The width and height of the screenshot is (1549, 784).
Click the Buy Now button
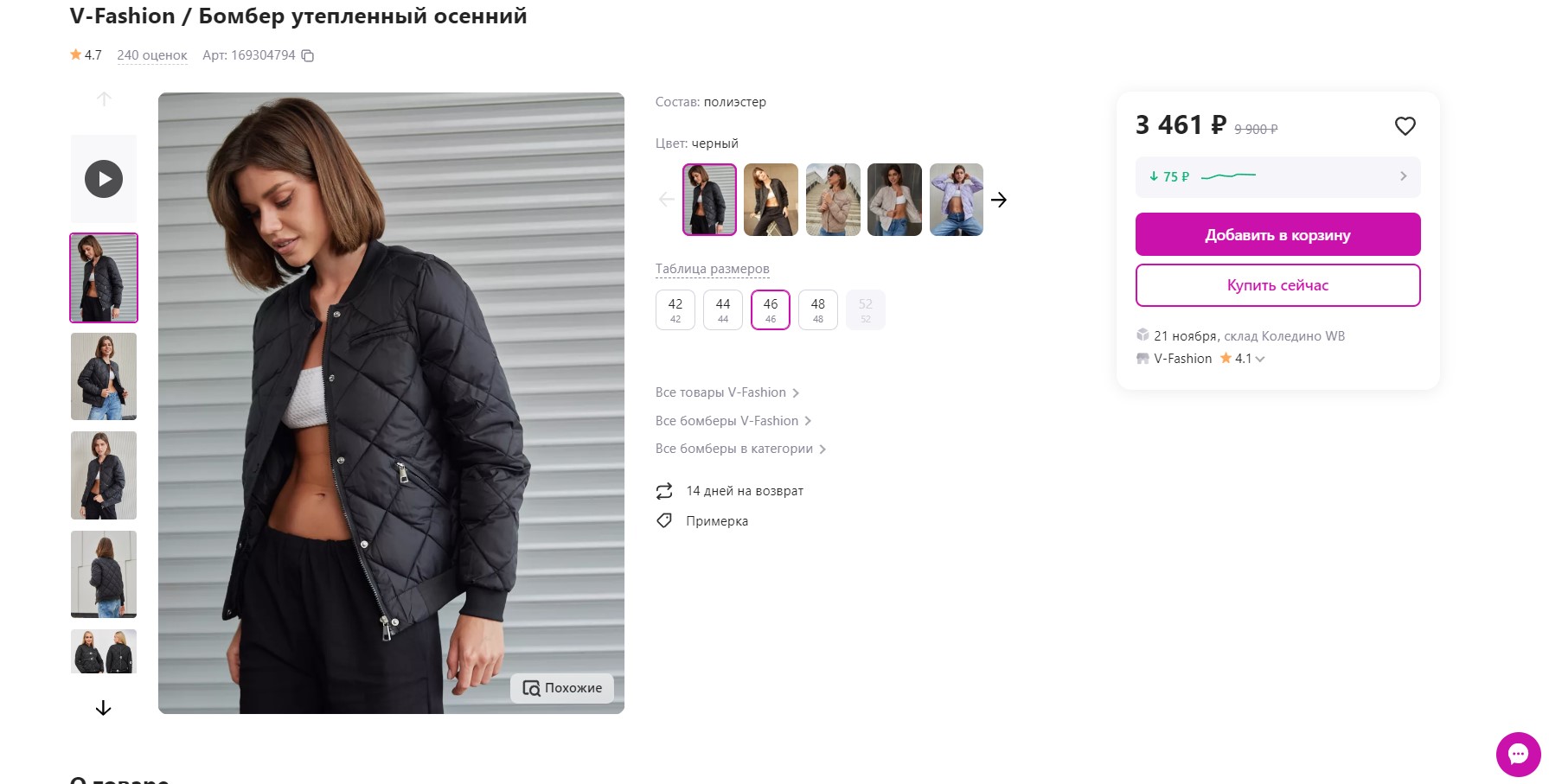click(x=1277, y=285)
